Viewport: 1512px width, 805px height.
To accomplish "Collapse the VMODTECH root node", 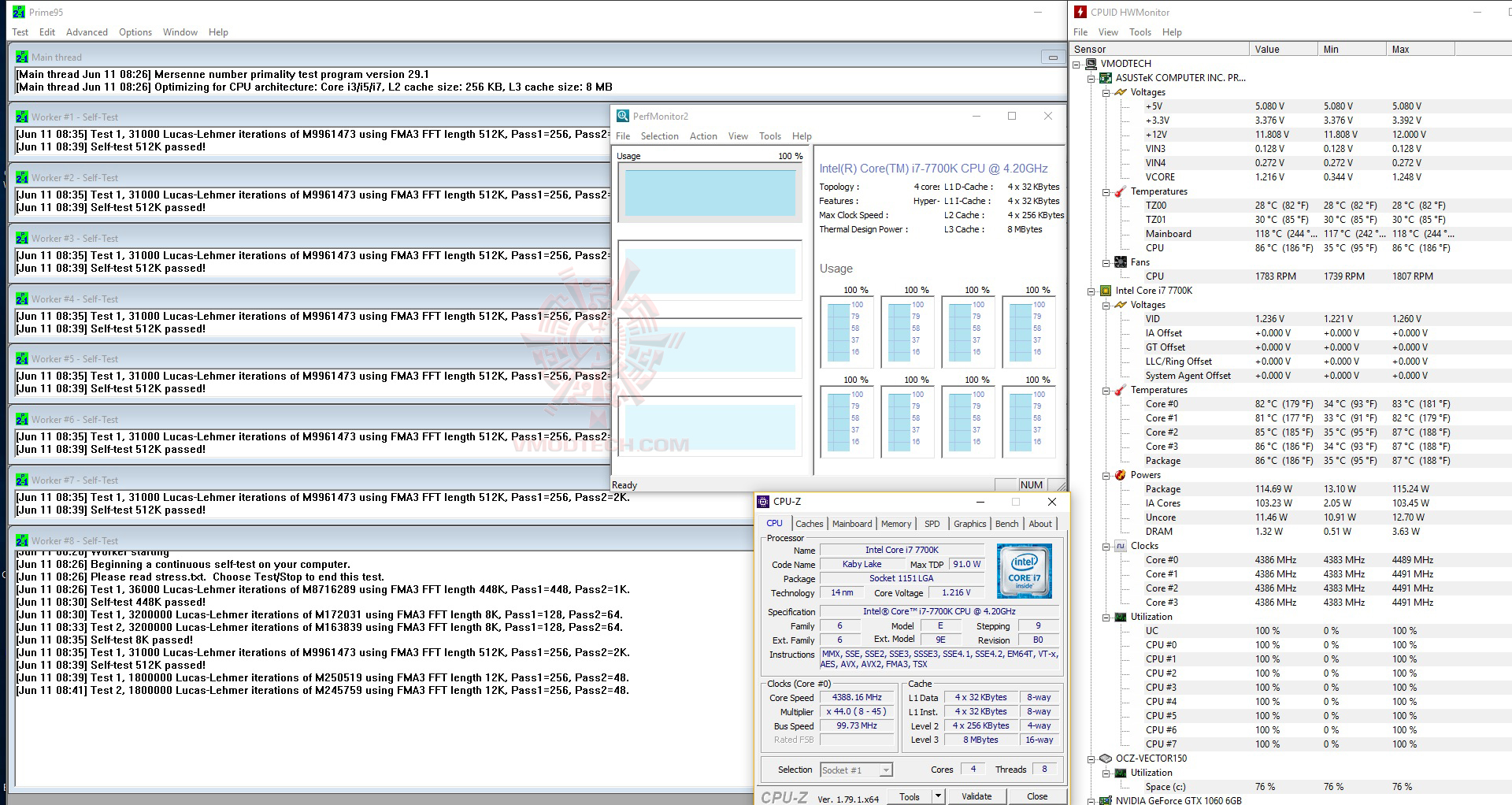I will [x=1077, y=64].
